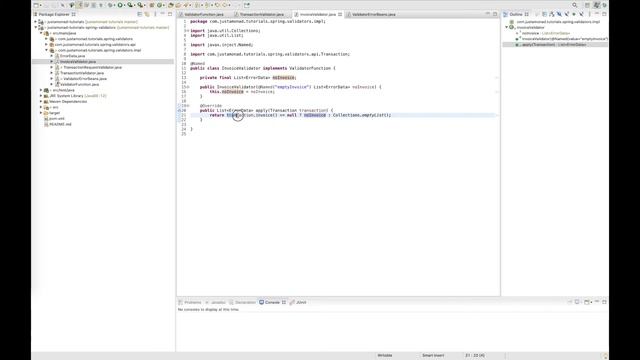Click the Search magnifier icon at top right

tap(574, 5)
